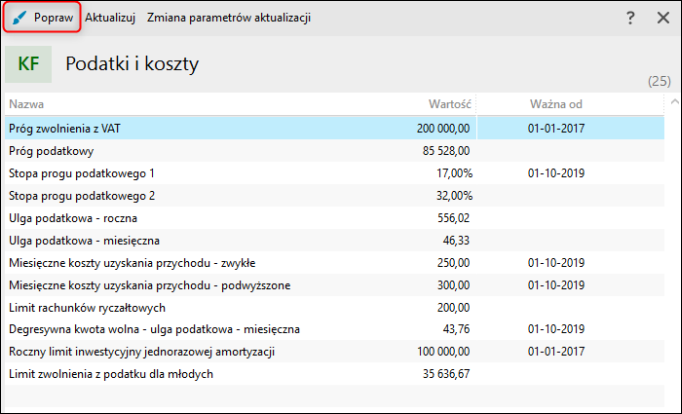This screenshot has width=682, height=414.
Task: Click date 01-01-2017 in Próg zwolnienia row
Action: [x=556, y=129]
